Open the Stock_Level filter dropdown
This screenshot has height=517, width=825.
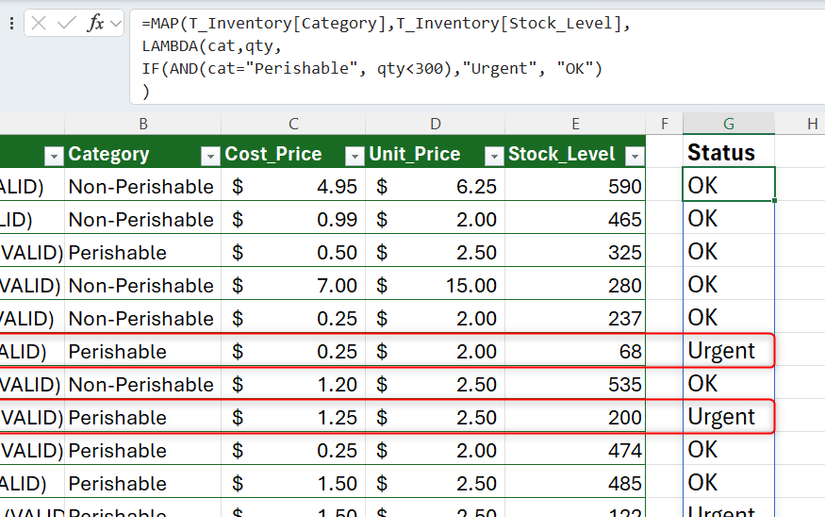click(x=633, y=155)
